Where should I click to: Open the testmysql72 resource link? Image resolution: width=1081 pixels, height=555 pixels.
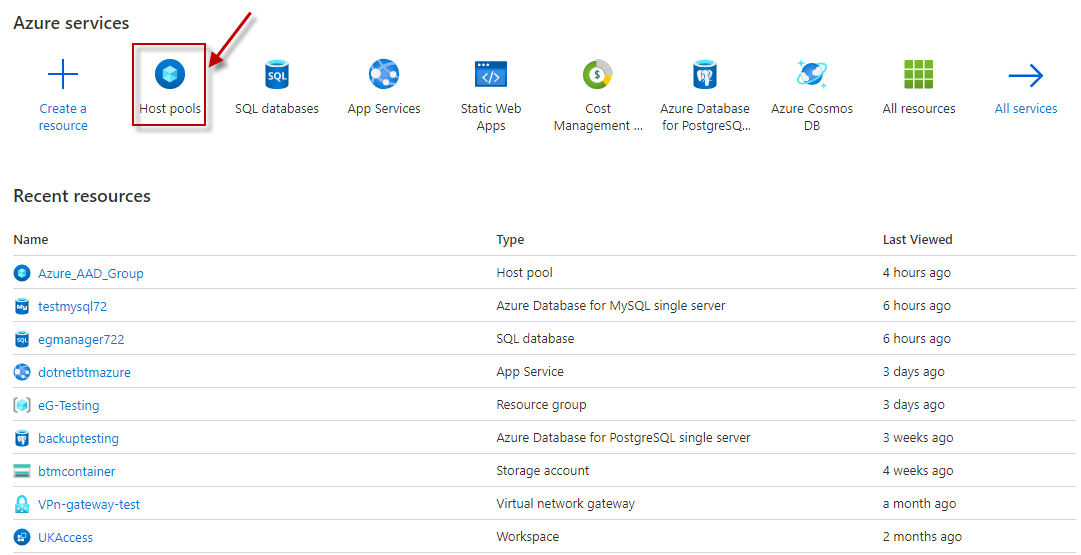[x=72, y=306]
